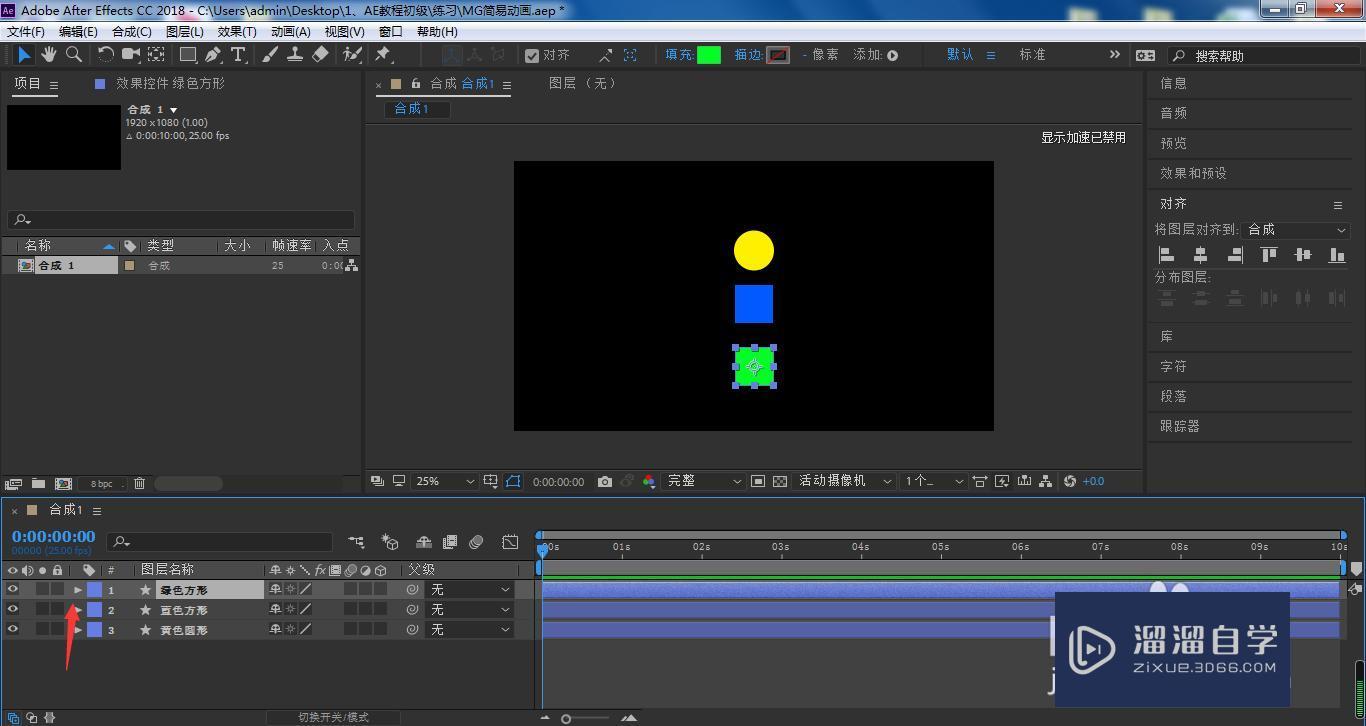This screenshot has height=726, width=1366.
Task: Align layers to horizontal center
Action: 1201,255
